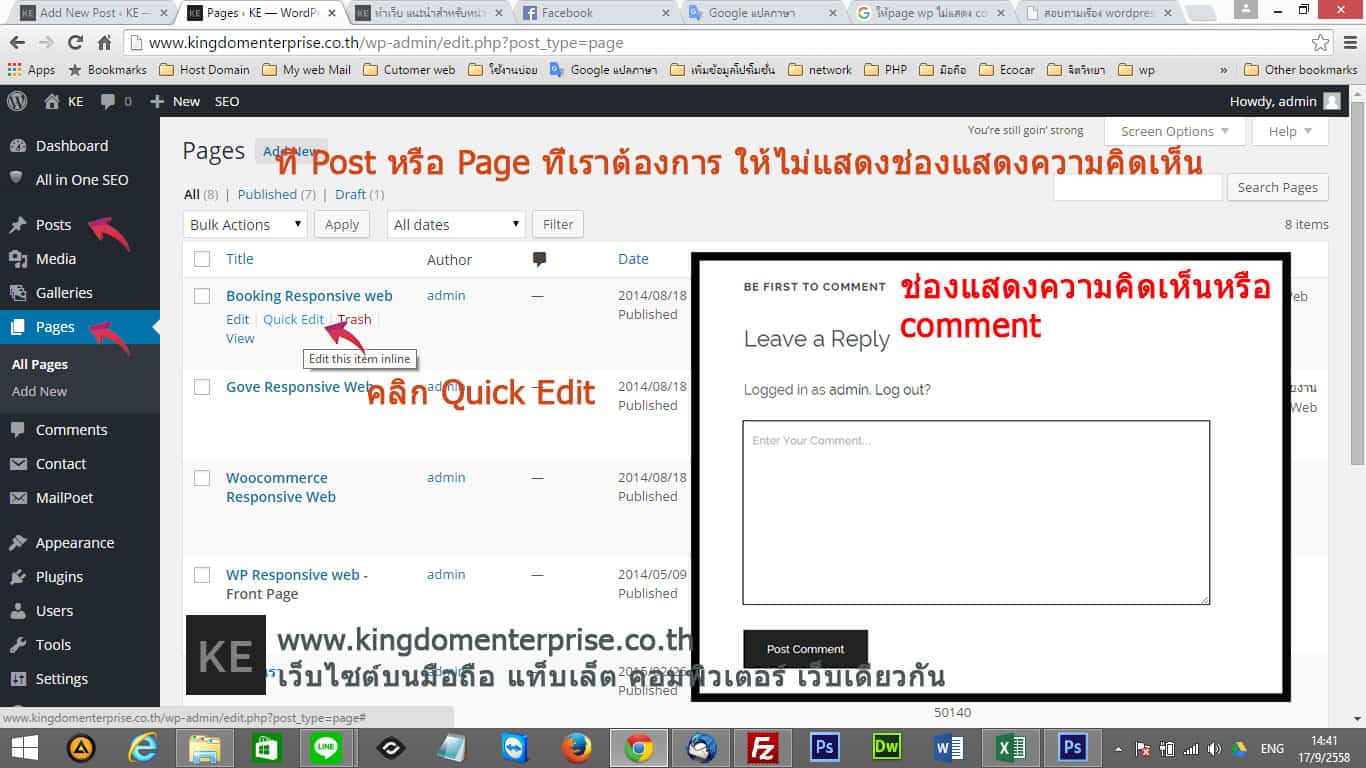Bookmark this page with the star icon

coord(1321,43)
